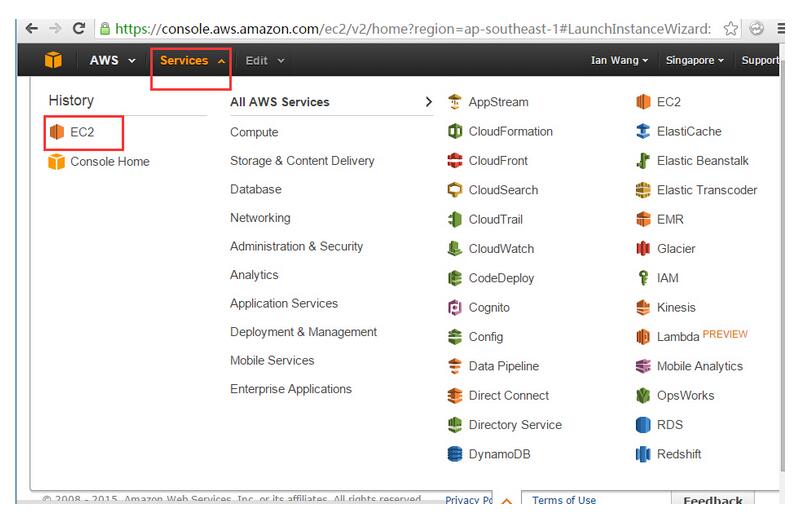Image resolution: width=806 pixels, height=518 pixels.
Task: Click the Cognito service icon
Action: [x=454, y=307]
